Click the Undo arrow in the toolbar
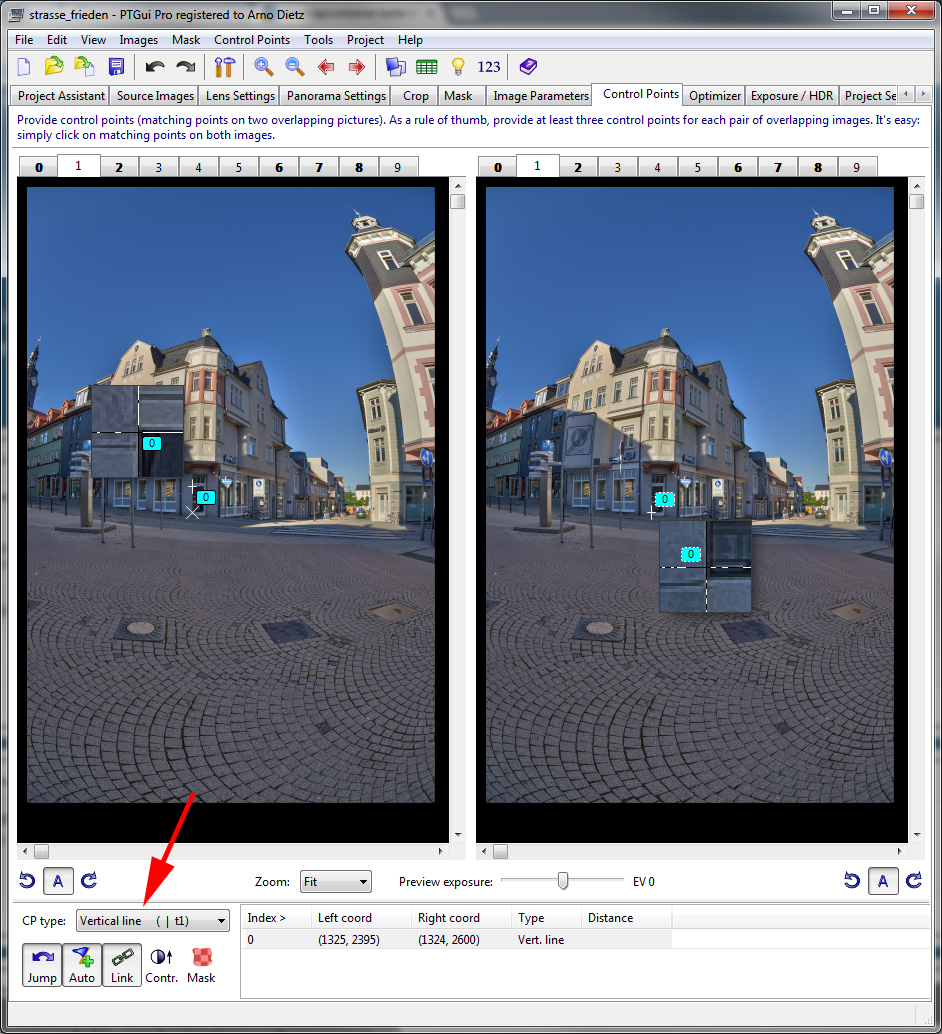Viewport: 942px width, 1034px height. click(x=154, y=67)
